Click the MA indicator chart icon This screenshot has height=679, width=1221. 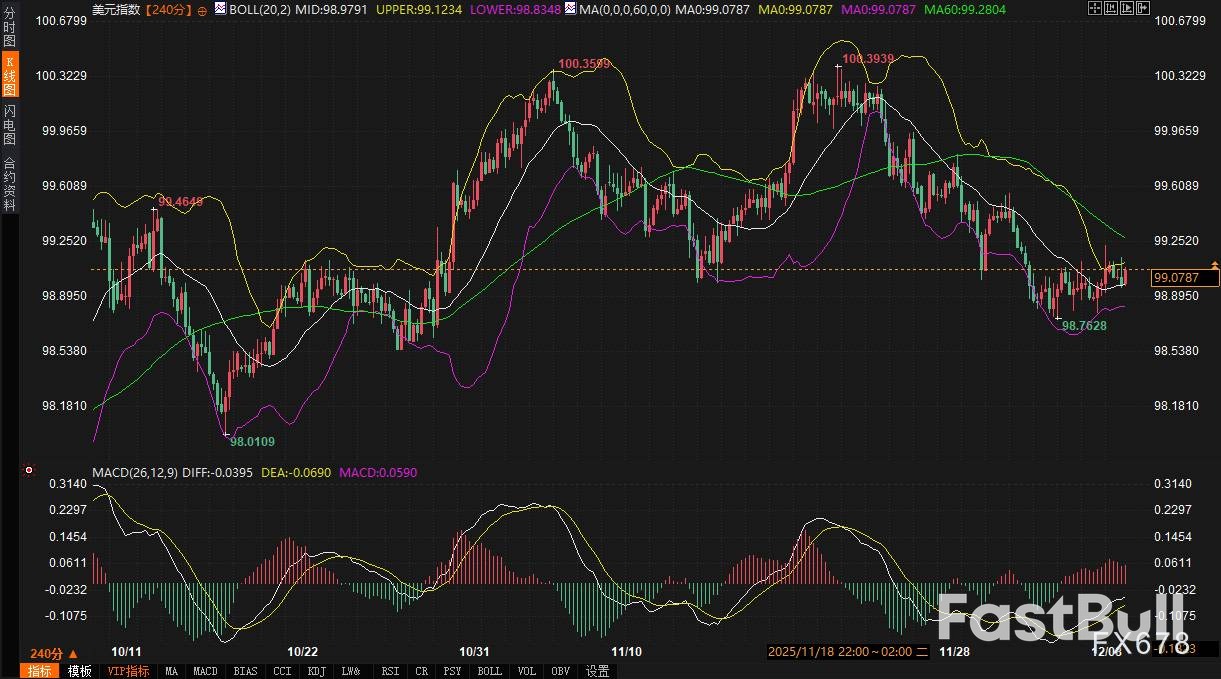[570, 9]
